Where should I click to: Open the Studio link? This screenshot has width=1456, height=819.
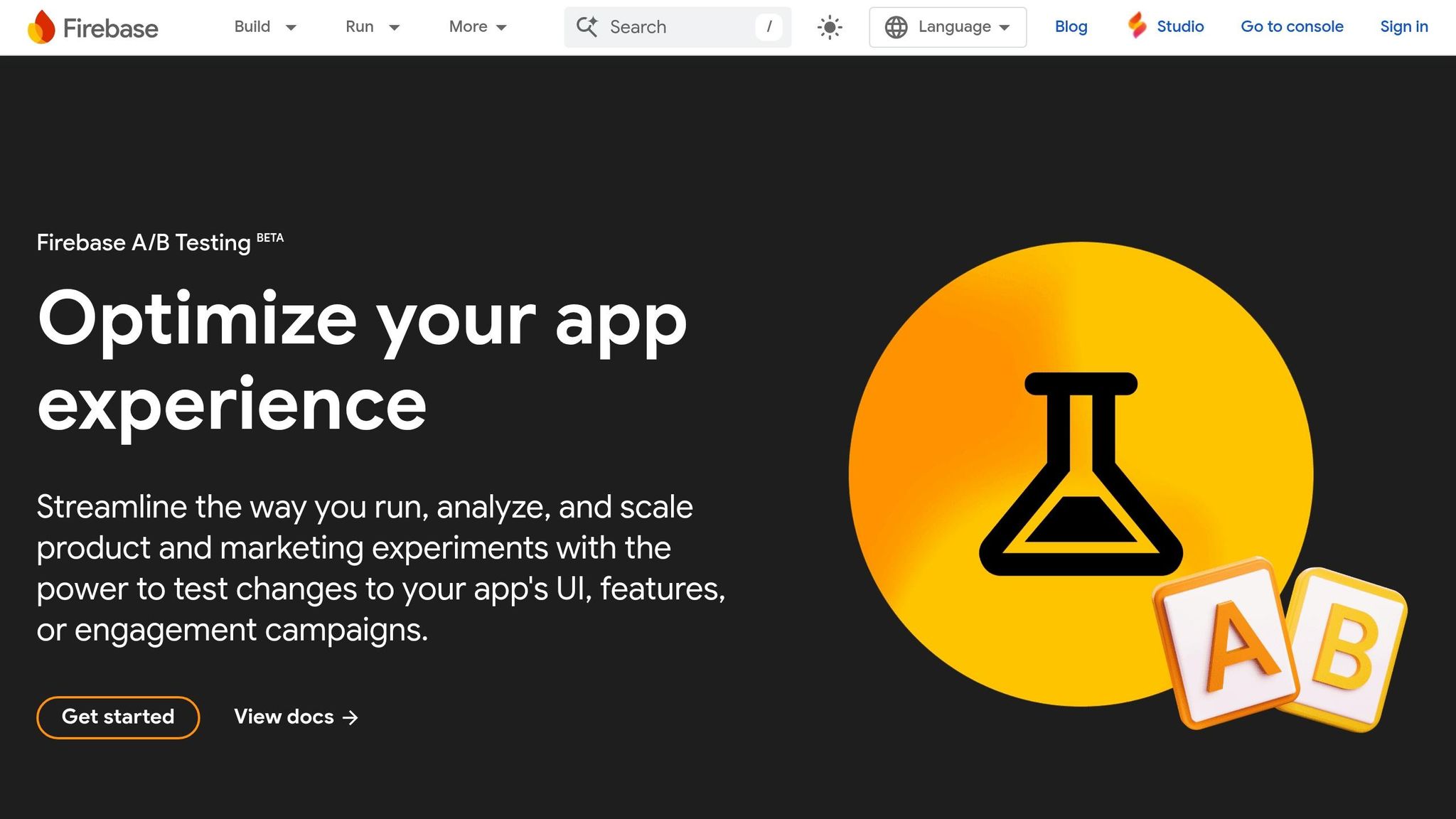point(1166,27)
